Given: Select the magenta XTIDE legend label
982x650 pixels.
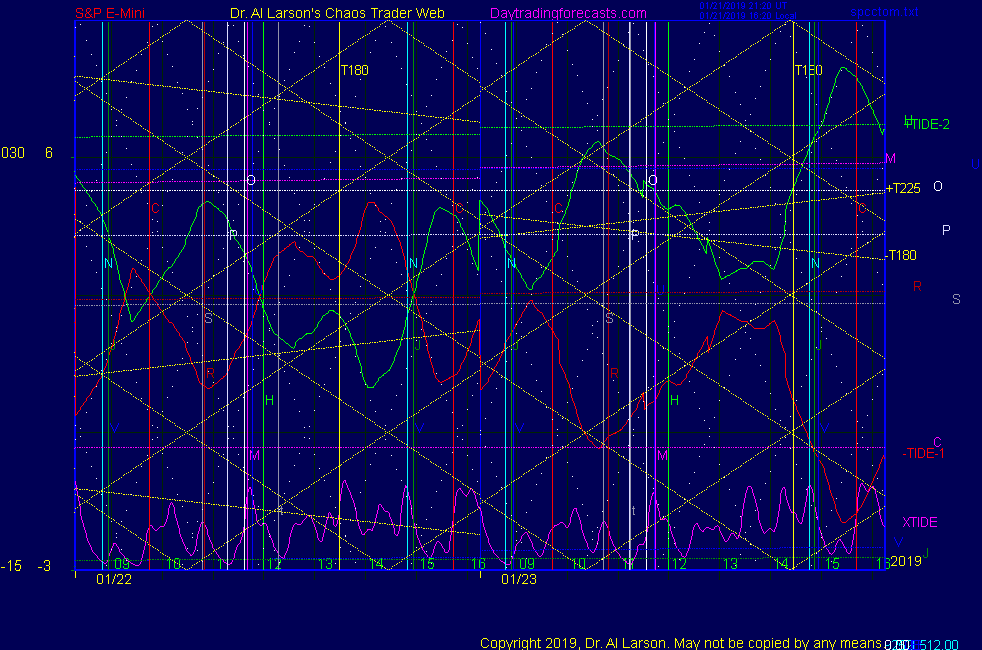Looking at the screenshot, I should pos(920,522).
